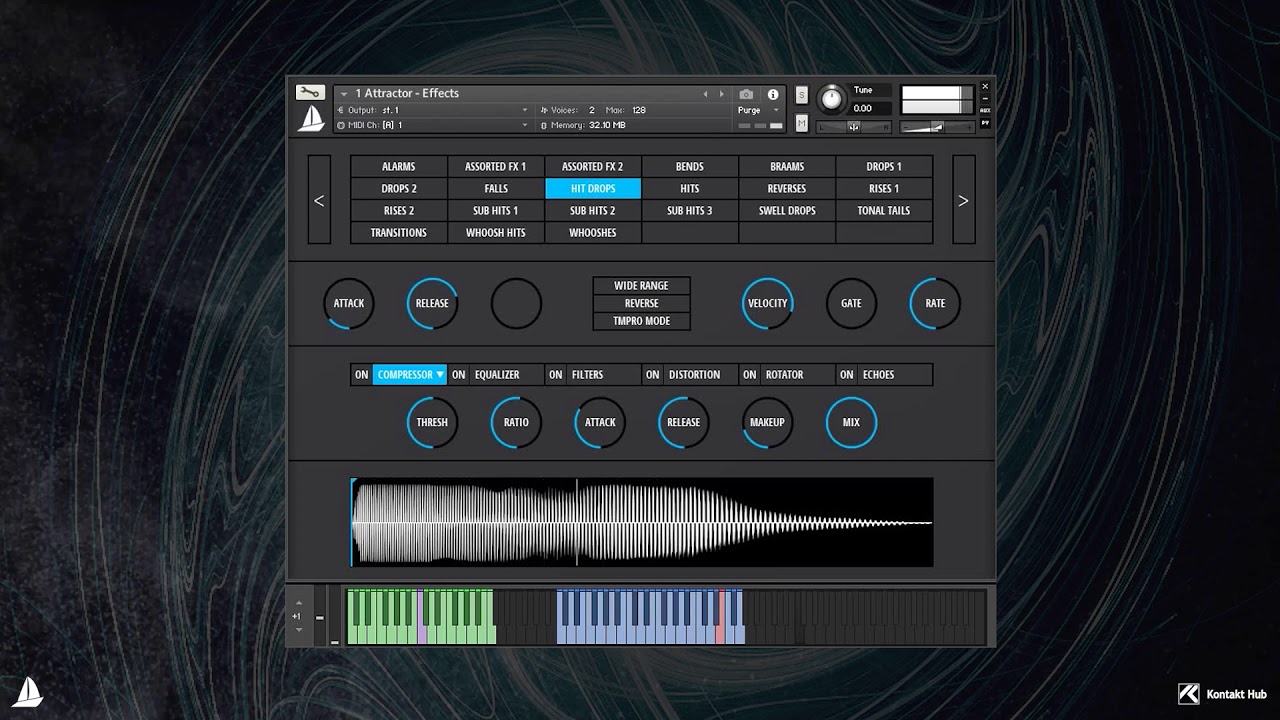
Task: Go to previous preset with left arrow
Action: coord(705,94)
